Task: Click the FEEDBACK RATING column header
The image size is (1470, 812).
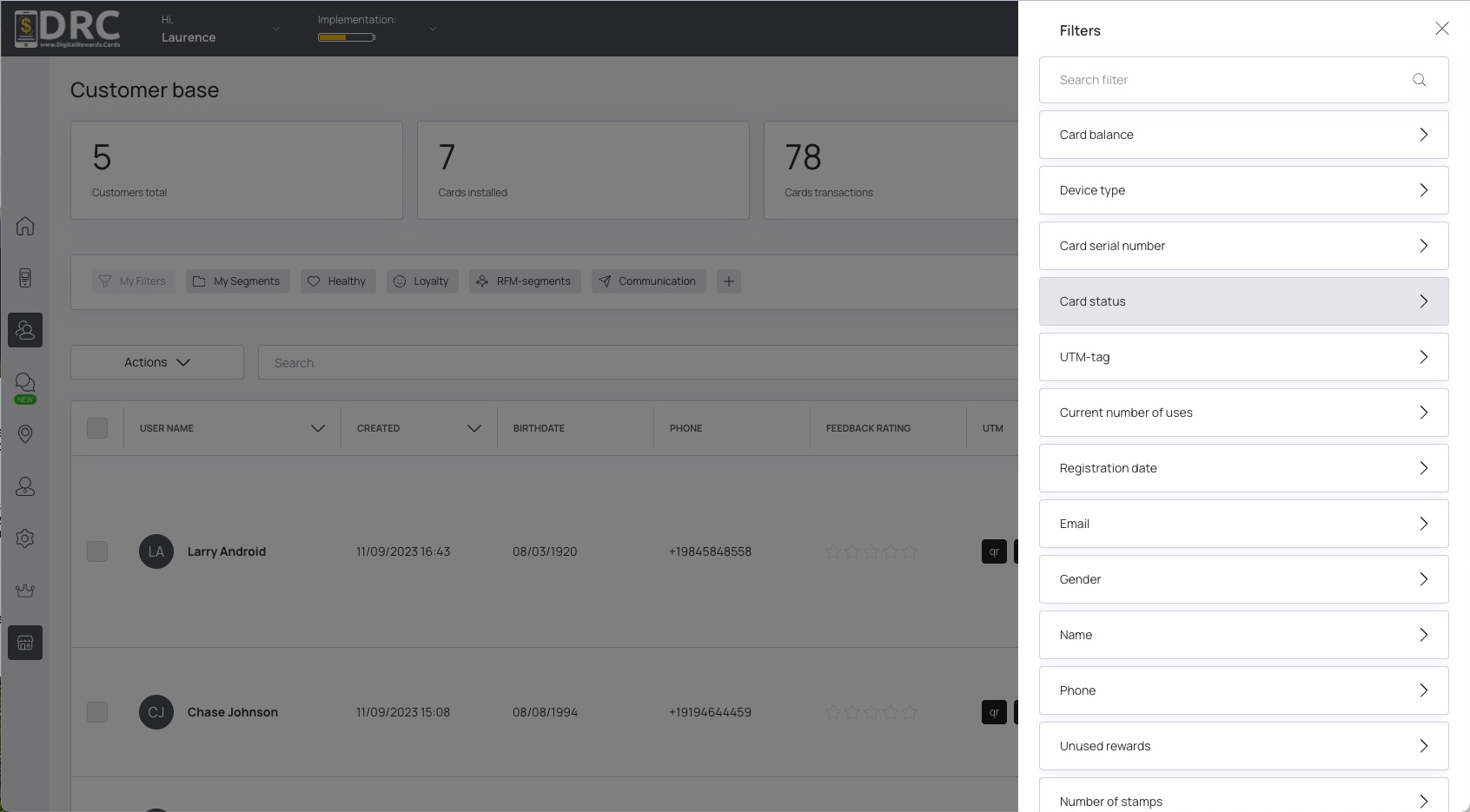Action: pos(868,428)
